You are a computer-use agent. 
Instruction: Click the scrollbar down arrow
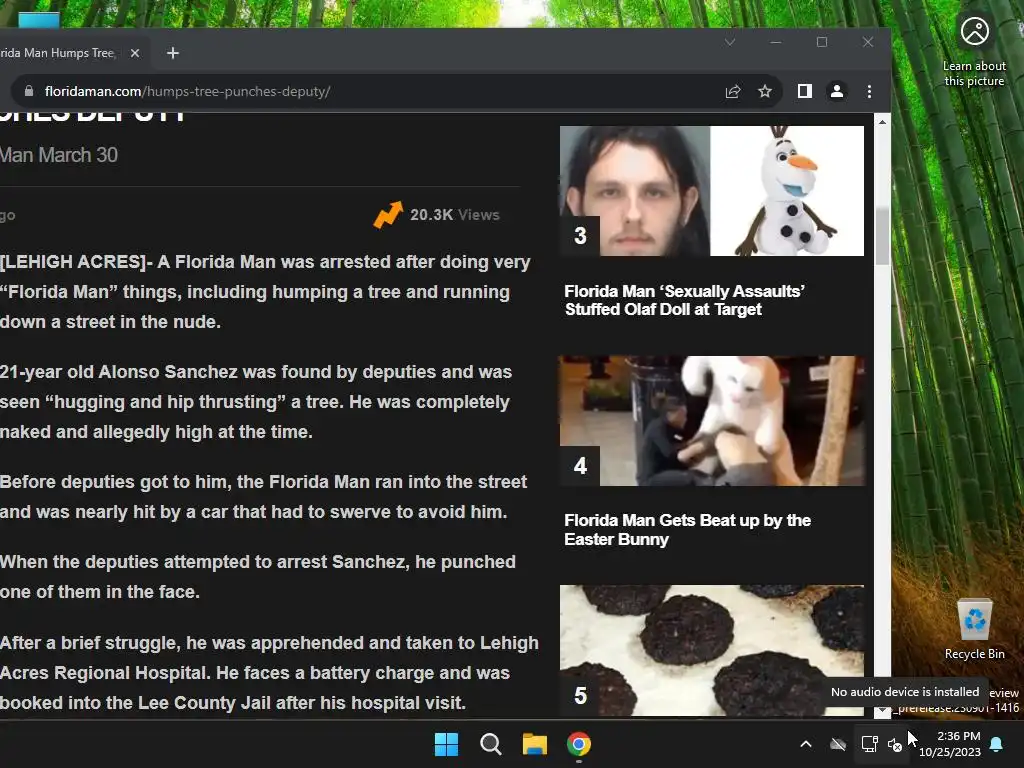[x=882, y=711]
